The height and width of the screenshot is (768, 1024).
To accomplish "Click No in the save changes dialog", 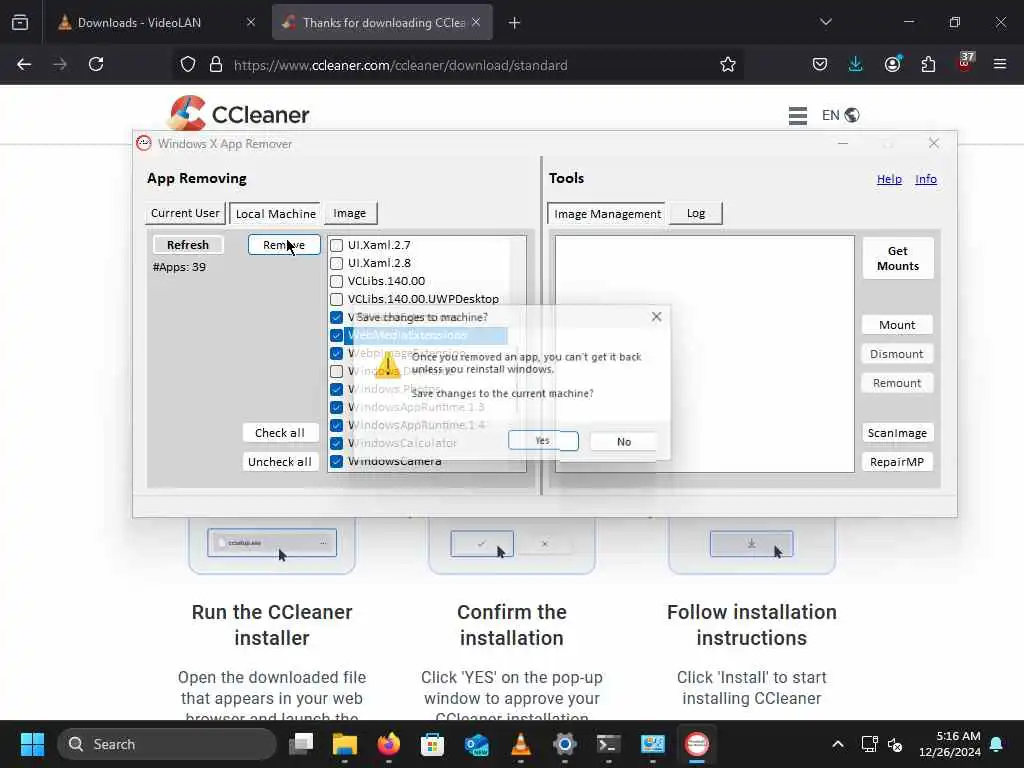I will click(624, 441).
